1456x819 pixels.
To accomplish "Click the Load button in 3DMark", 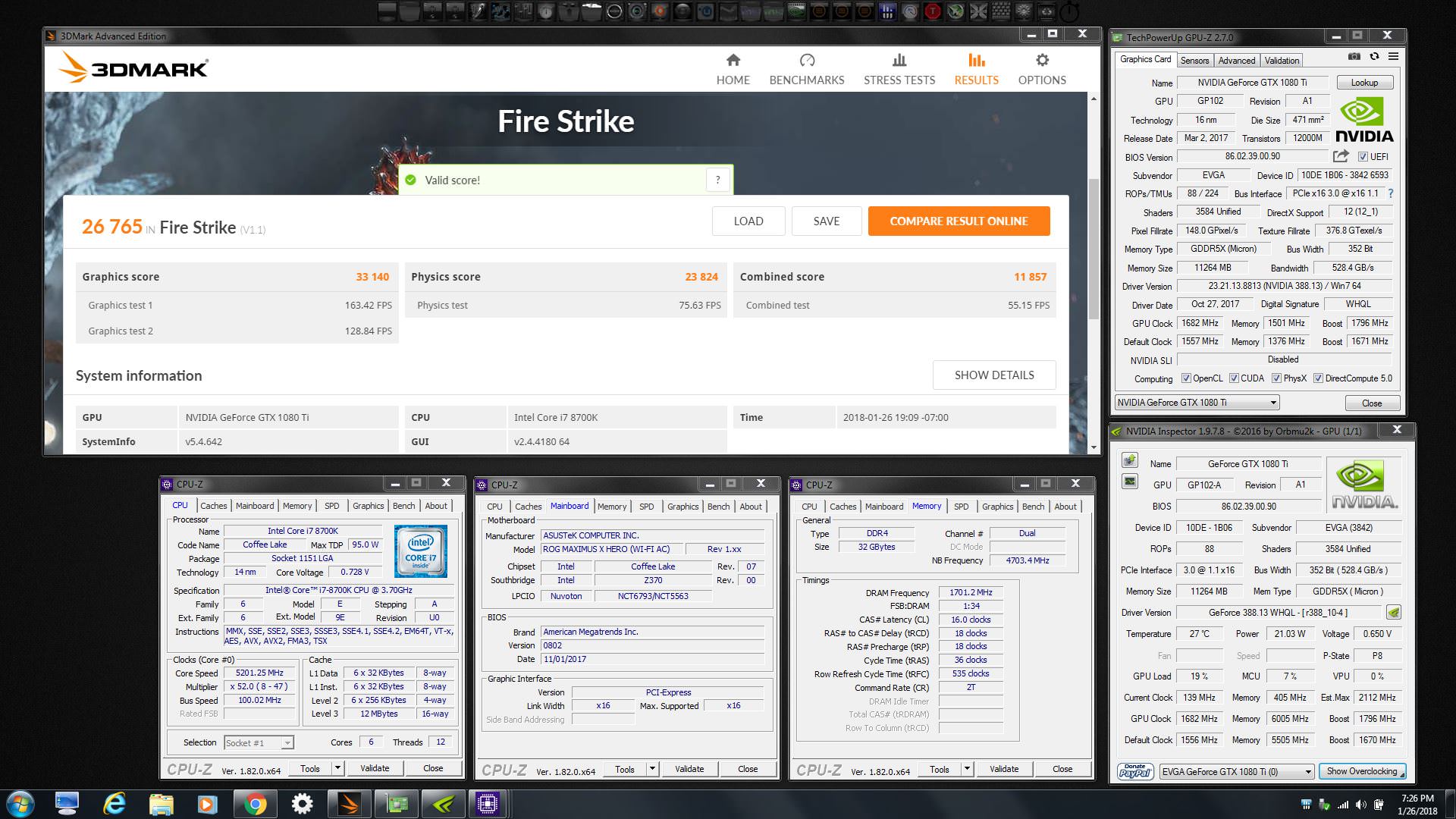I will coord(748,221).
